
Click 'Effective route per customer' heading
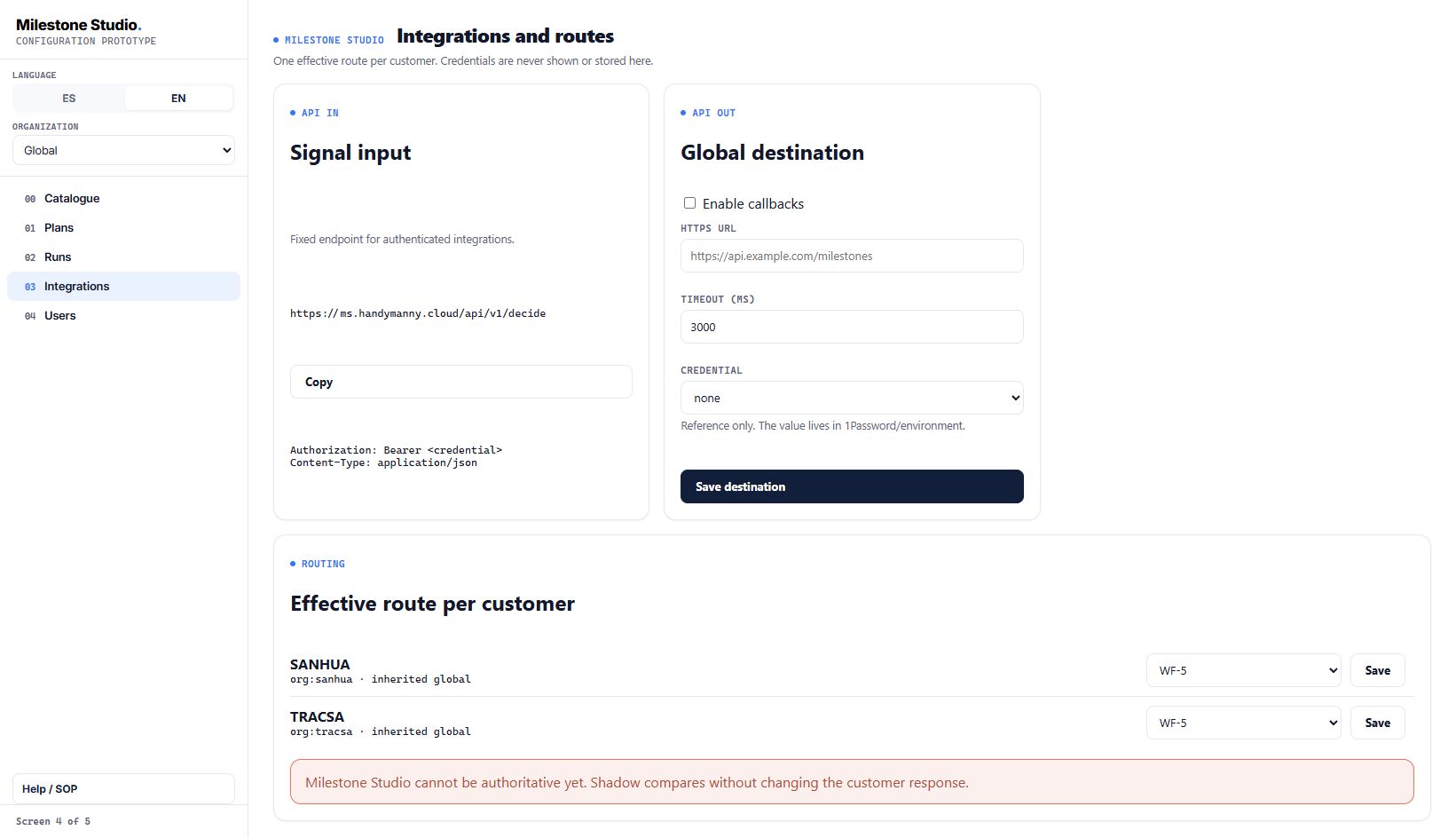point(432,604)
